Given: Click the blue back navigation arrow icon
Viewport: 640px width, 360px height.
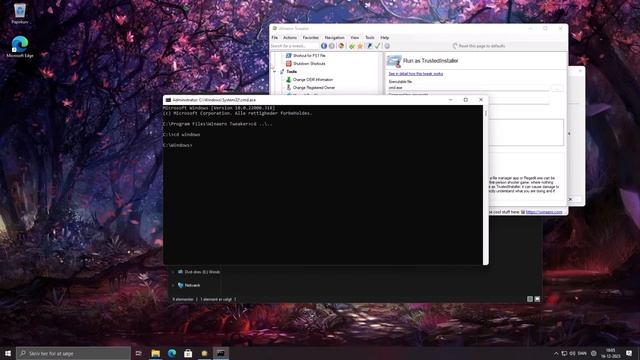Looking at the screenshot, I should coord(324,46).
